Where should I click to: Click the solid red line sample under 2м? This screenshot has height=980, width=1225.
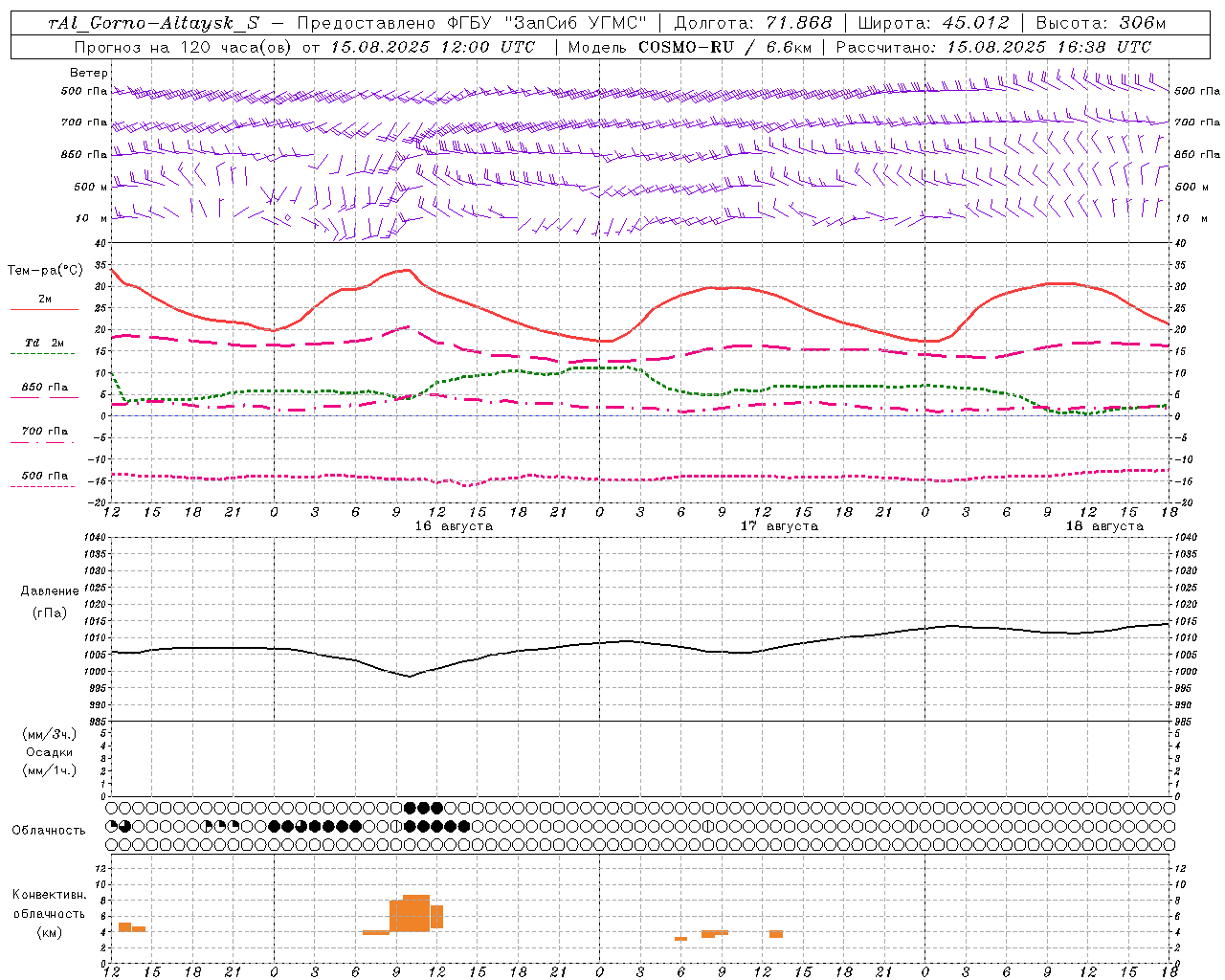44,310
